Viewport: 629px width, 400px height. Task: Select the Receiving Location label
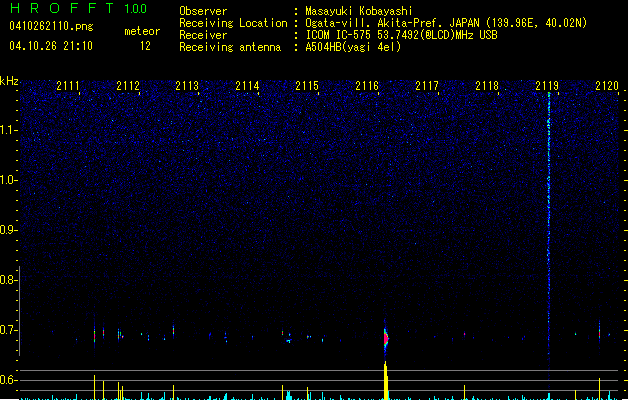click(x=233, y=23)
